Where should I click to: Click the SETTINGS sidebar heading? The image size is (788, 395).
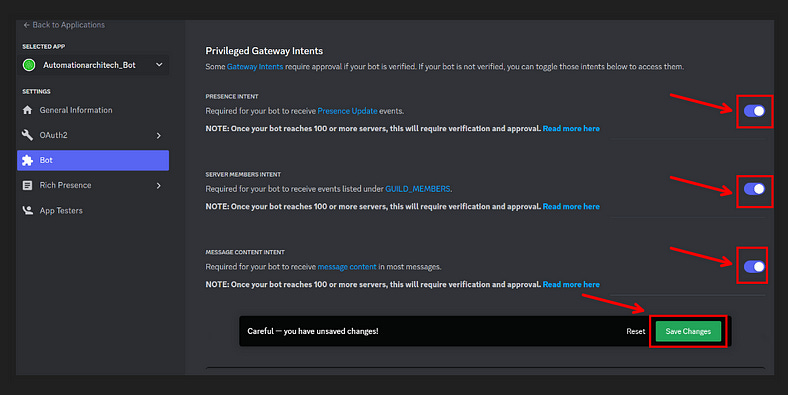36,91
